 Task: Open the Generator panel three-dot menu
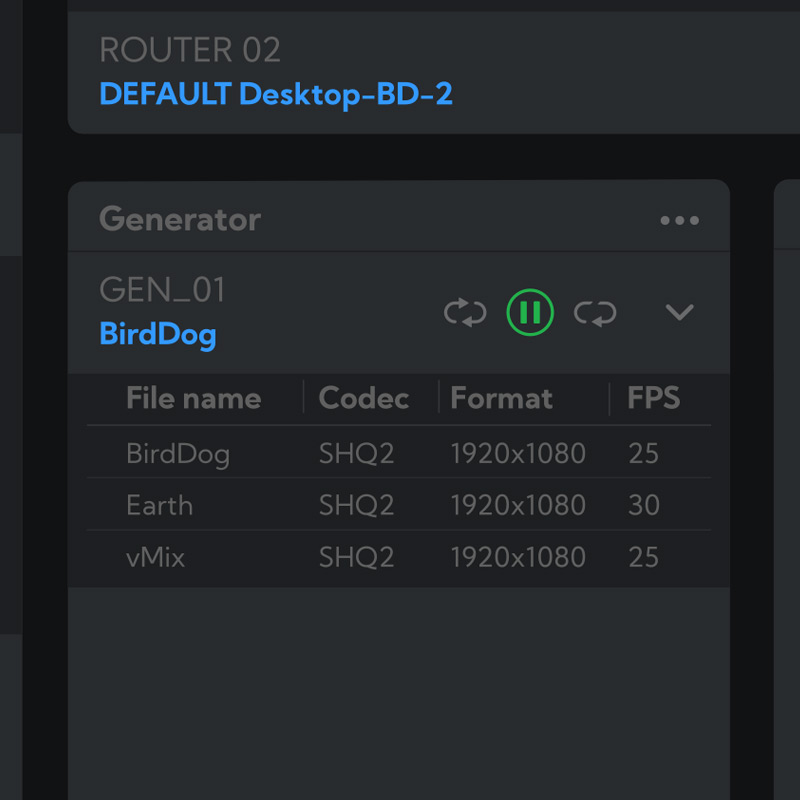point(679,220)
